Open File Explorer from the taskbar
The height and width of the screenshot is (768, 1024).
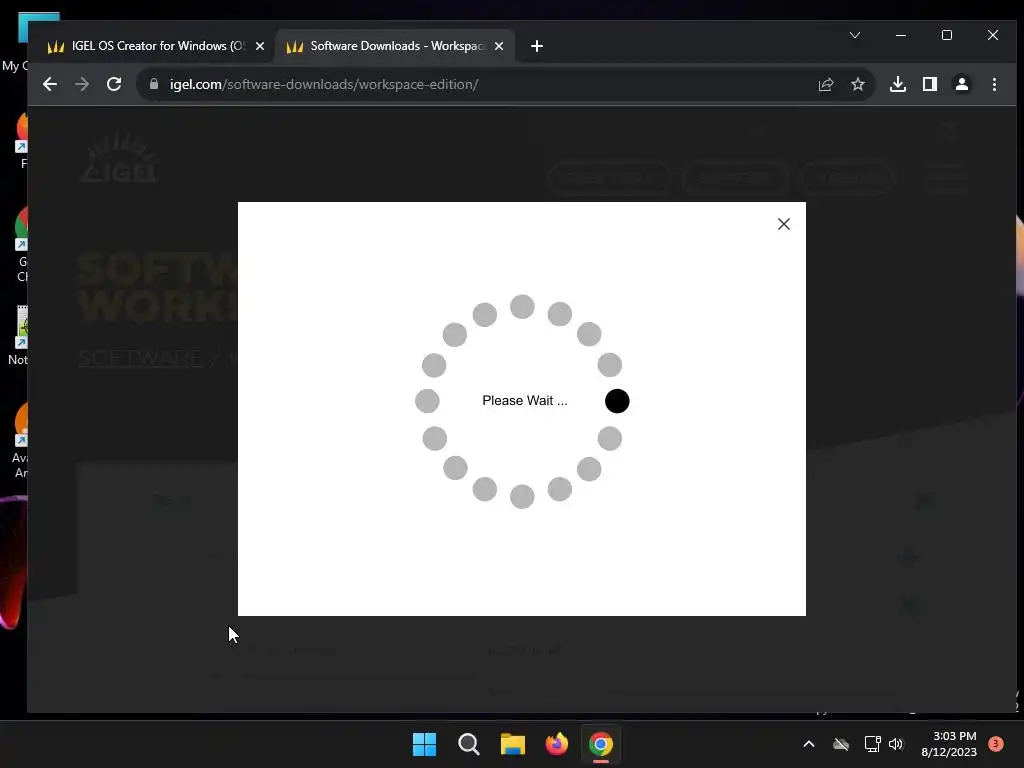point(513,744)
